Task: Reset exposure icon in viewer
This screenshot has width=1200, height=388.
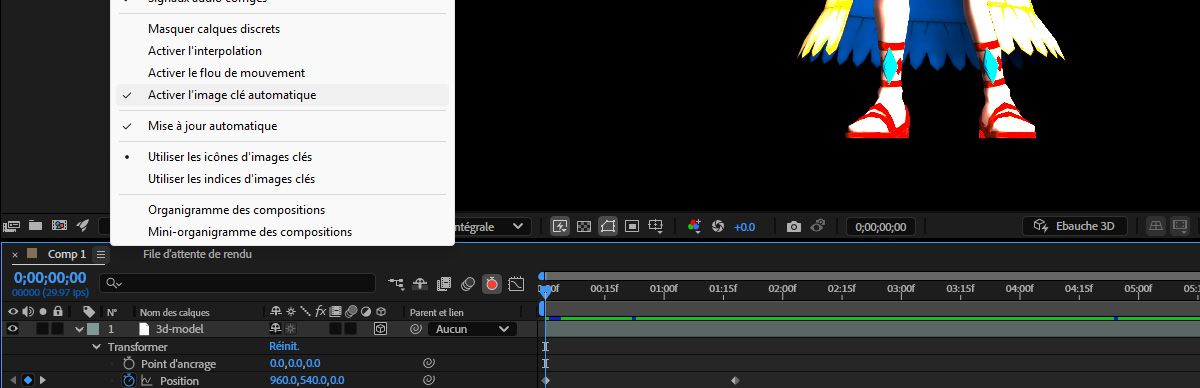Action: click(717, 226)
